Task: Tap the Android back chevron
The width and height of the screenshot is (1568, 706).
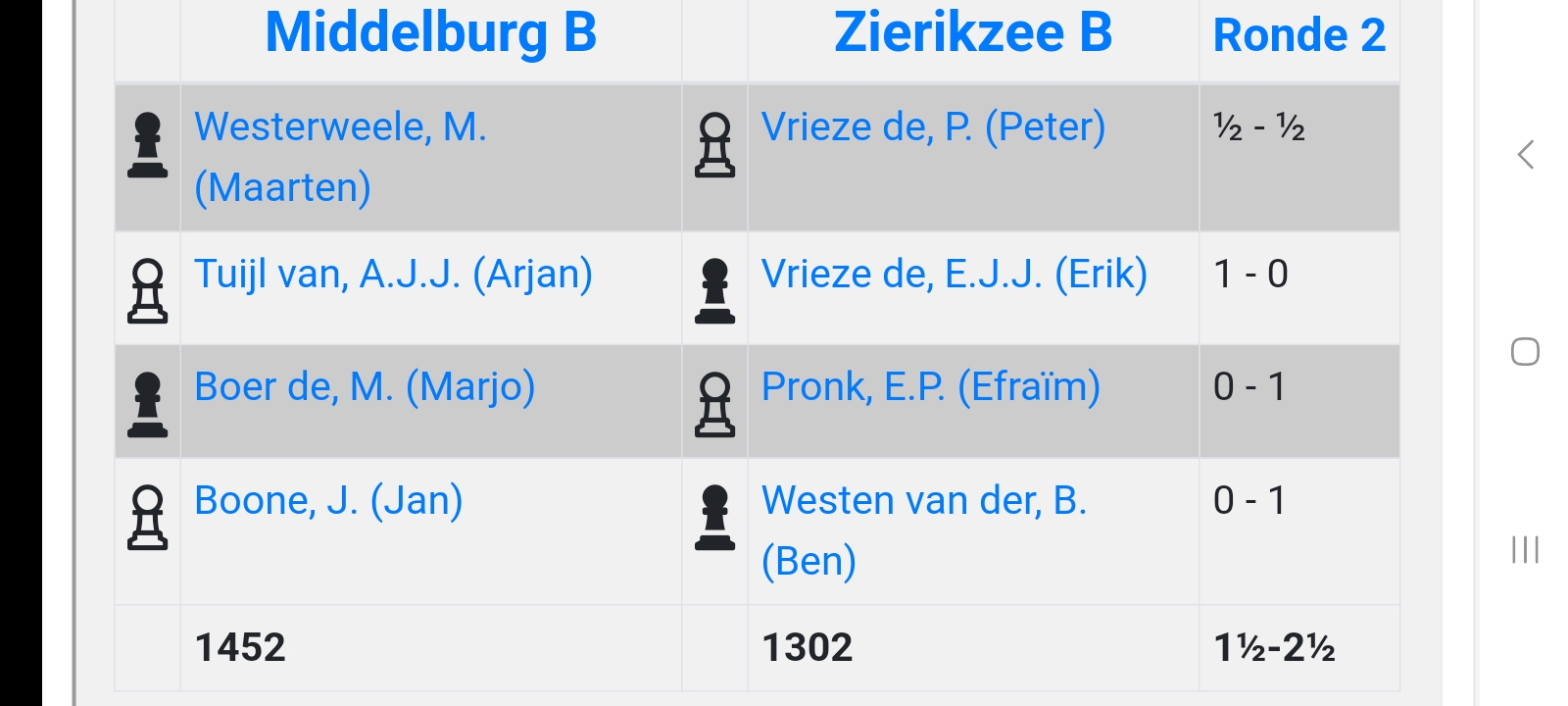Action: point(1525,155)
